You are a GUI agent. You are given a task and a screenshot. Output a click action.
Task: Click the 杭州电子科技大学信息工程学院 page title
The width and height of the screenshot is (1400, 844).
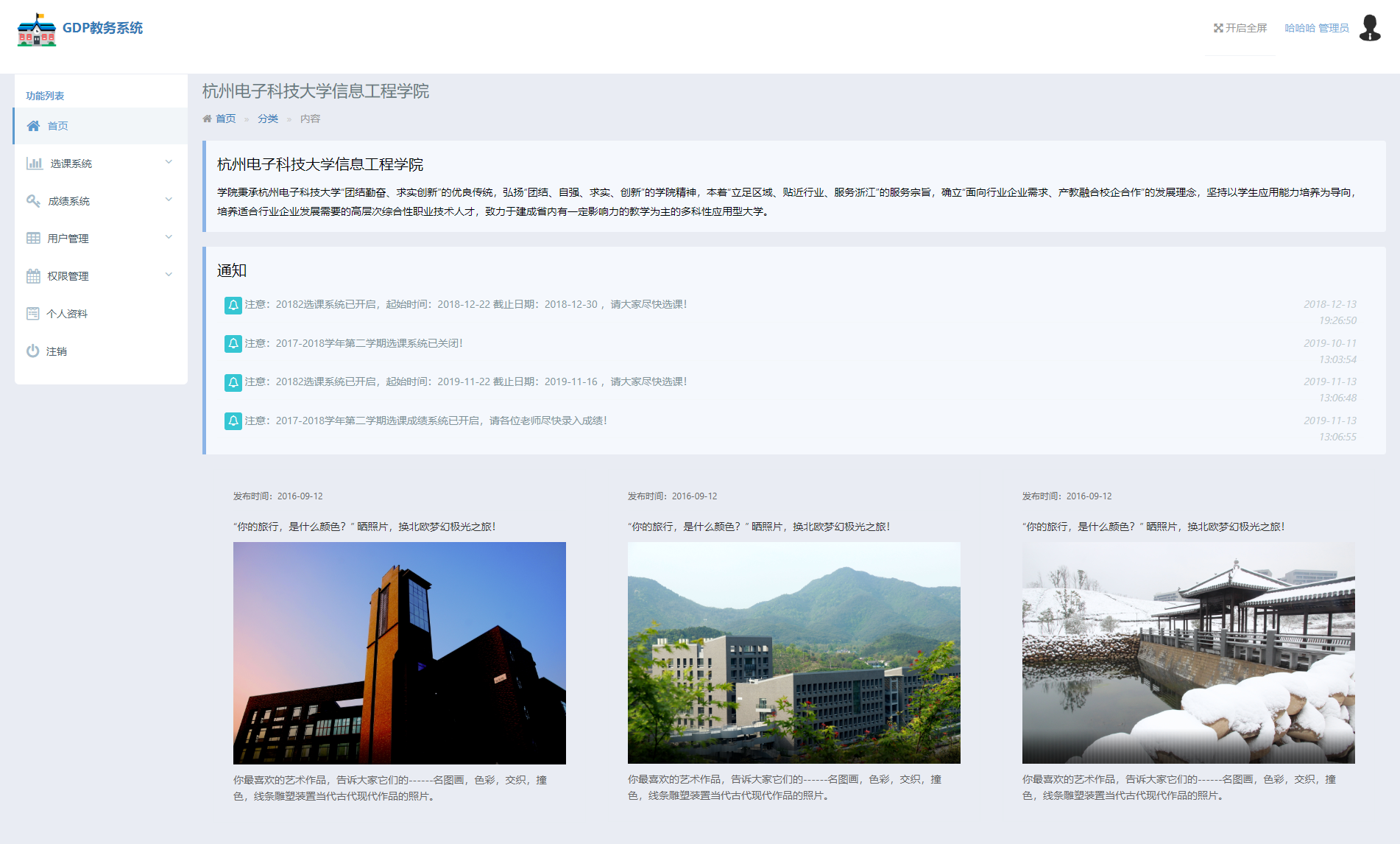(x=316, y=91)
